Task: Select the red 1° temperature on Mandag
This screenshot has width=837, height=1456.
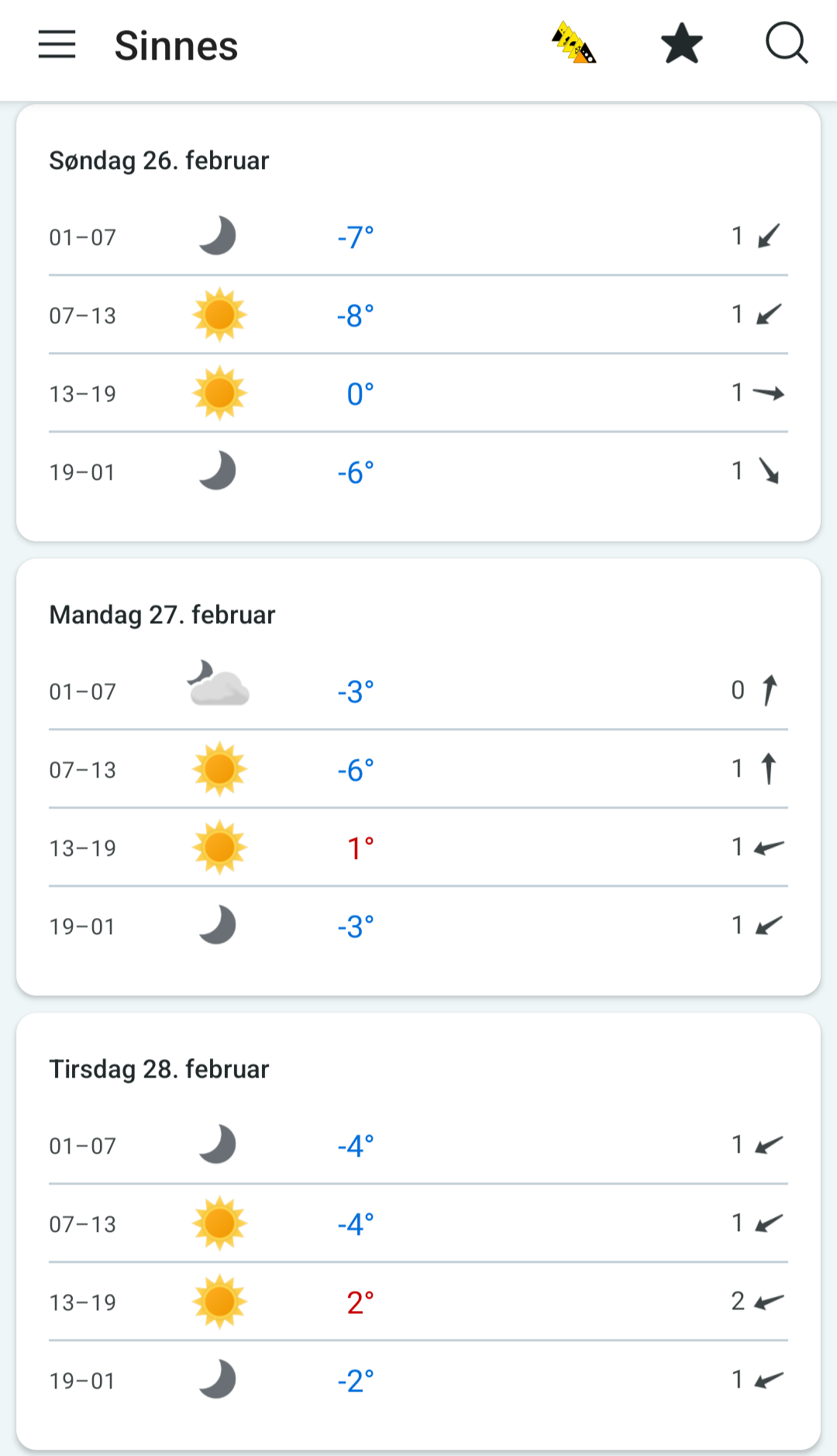Action: (x=360, y=848)
